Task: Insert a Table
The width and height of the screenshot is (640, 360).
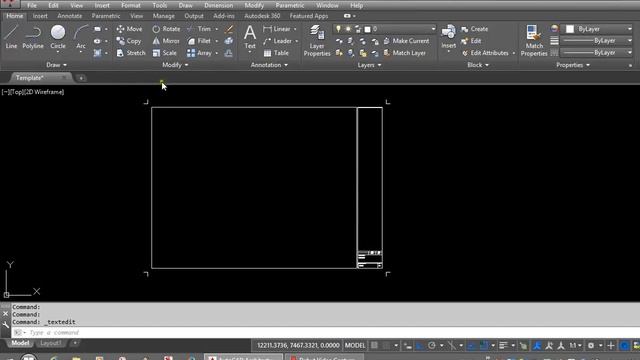Action: point(276,53)
